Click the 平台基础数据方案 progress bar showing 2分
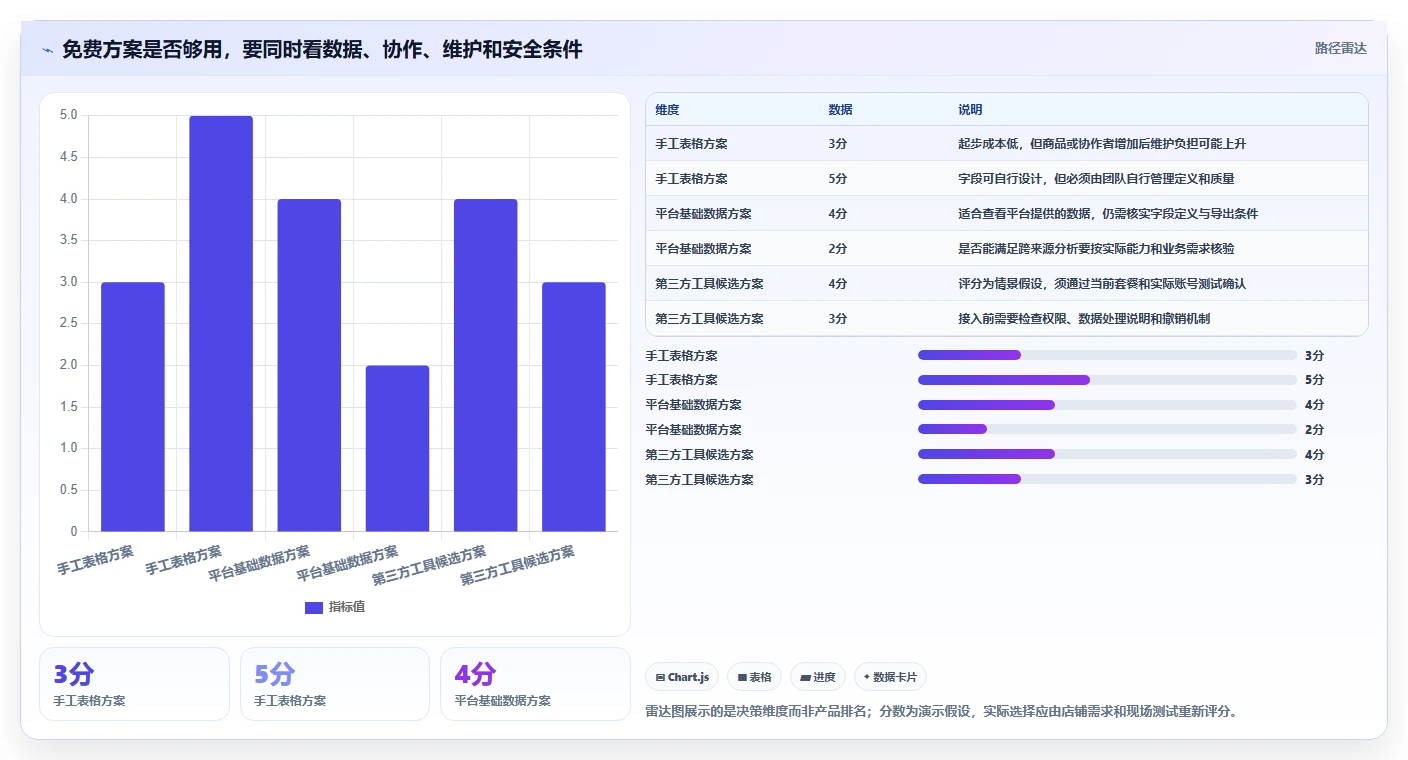Image resolution: width=1408 pixels, height=760 pixels. [x=1107, y=429]
